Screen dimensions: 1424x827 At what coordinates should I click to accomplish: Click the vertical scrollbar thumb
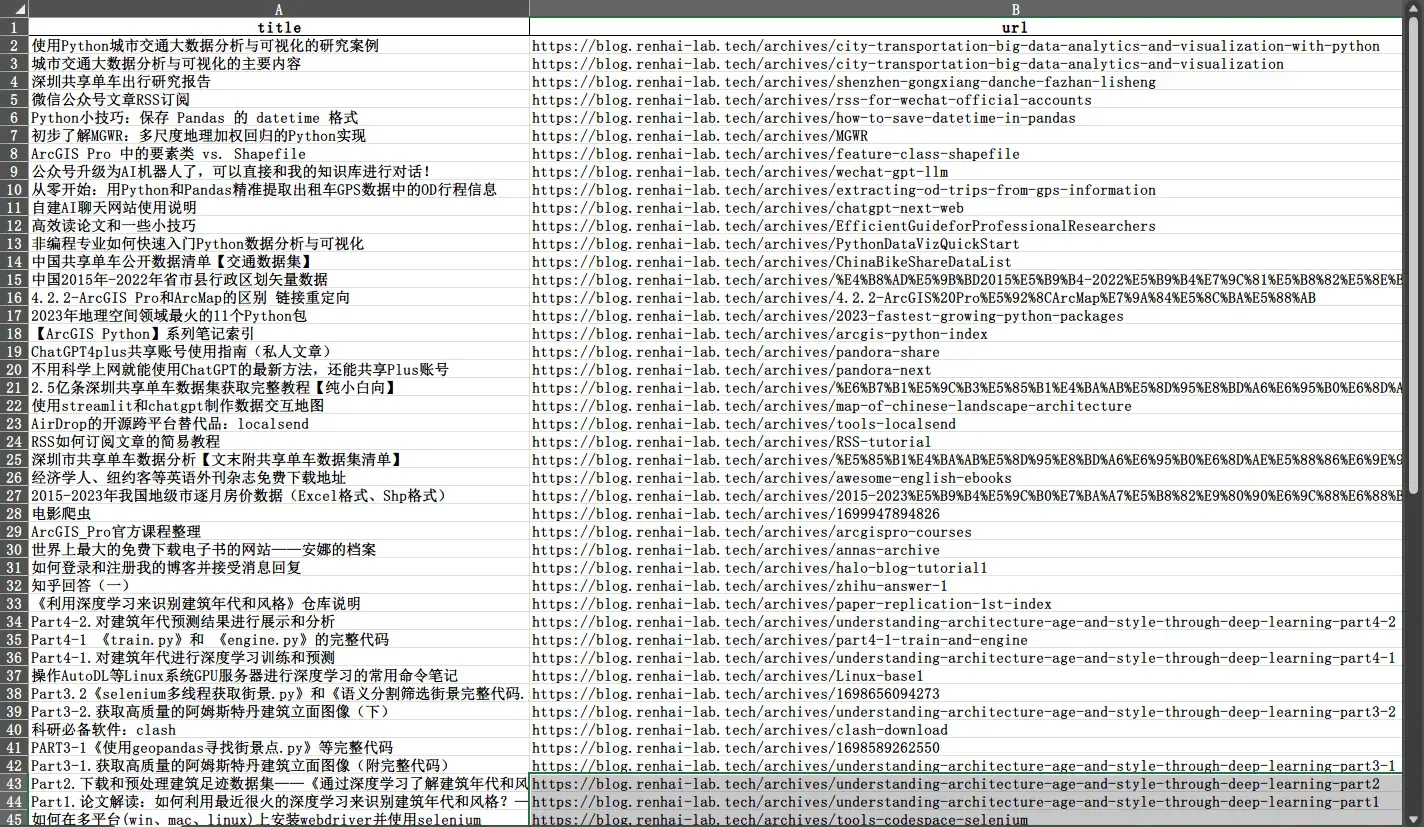tap(1413, 253)
